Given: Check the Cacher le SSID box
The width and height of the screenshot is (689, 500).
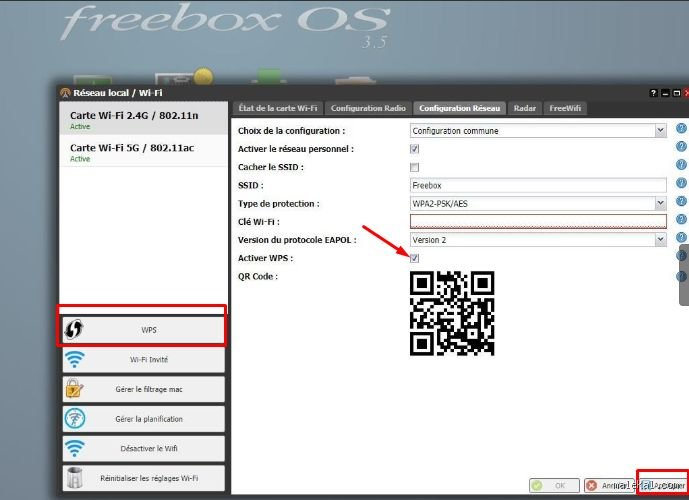Looking at the screenshot, I should pos(414,167).
